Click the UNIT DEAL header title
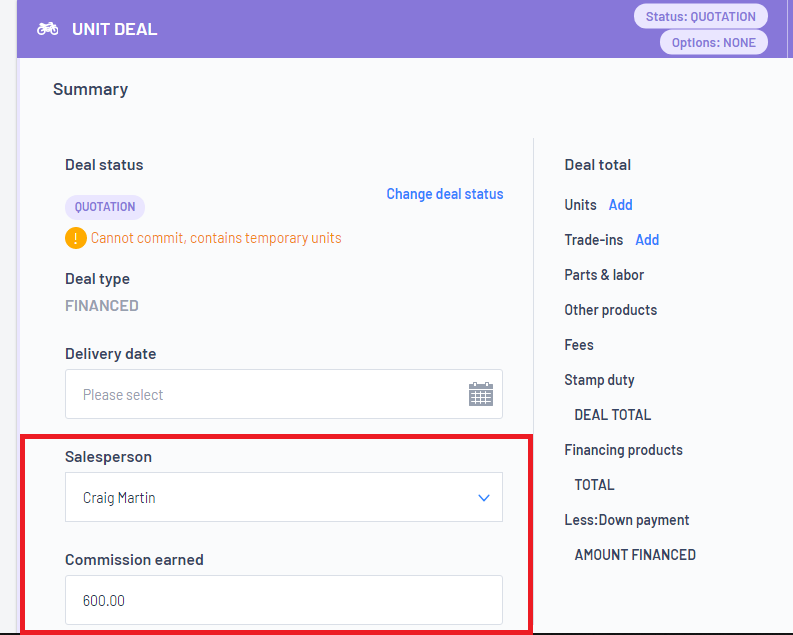 point(115,29)
